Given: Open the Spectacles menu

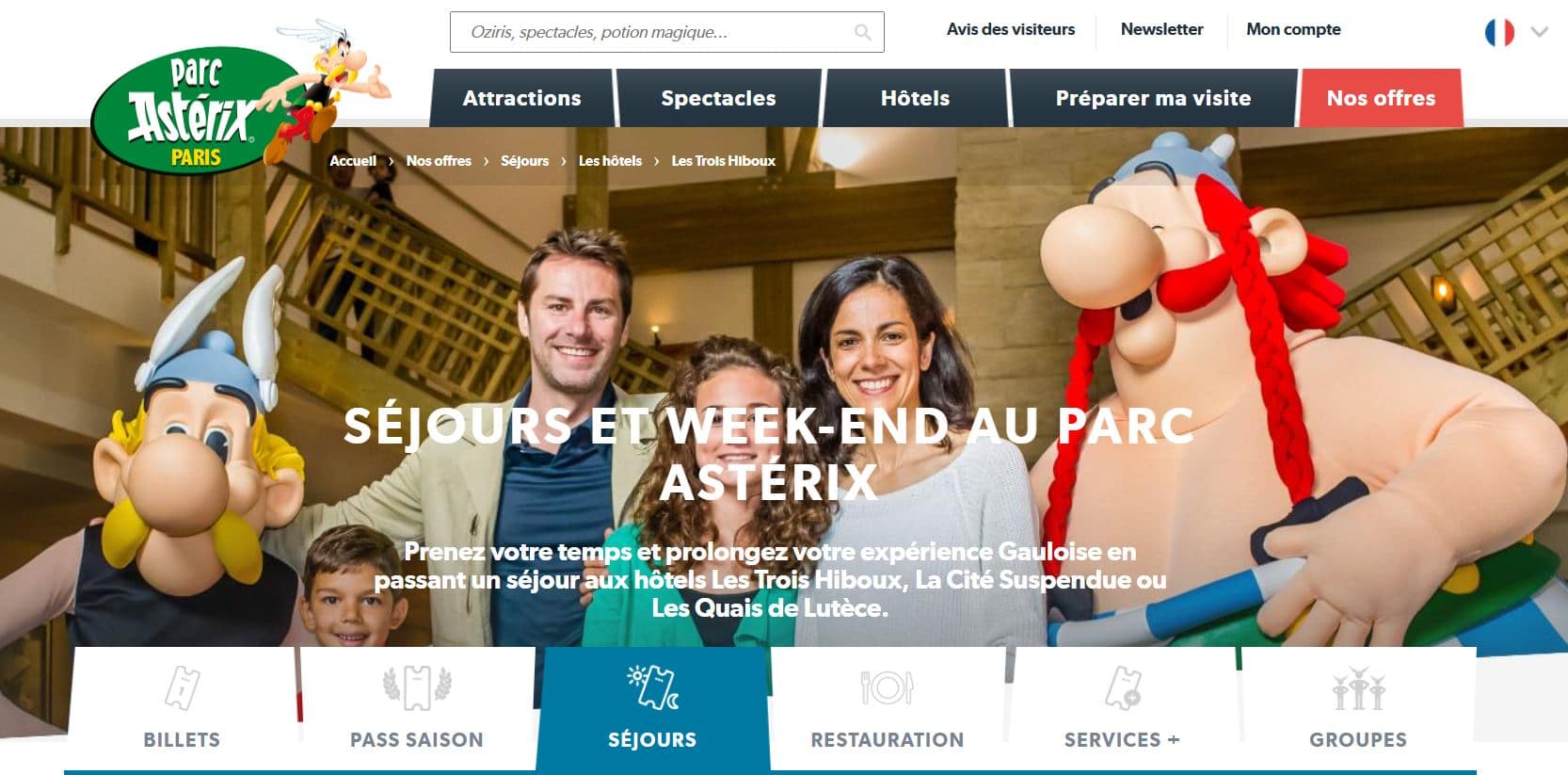Looking at the screenshot, I should 719,98.
